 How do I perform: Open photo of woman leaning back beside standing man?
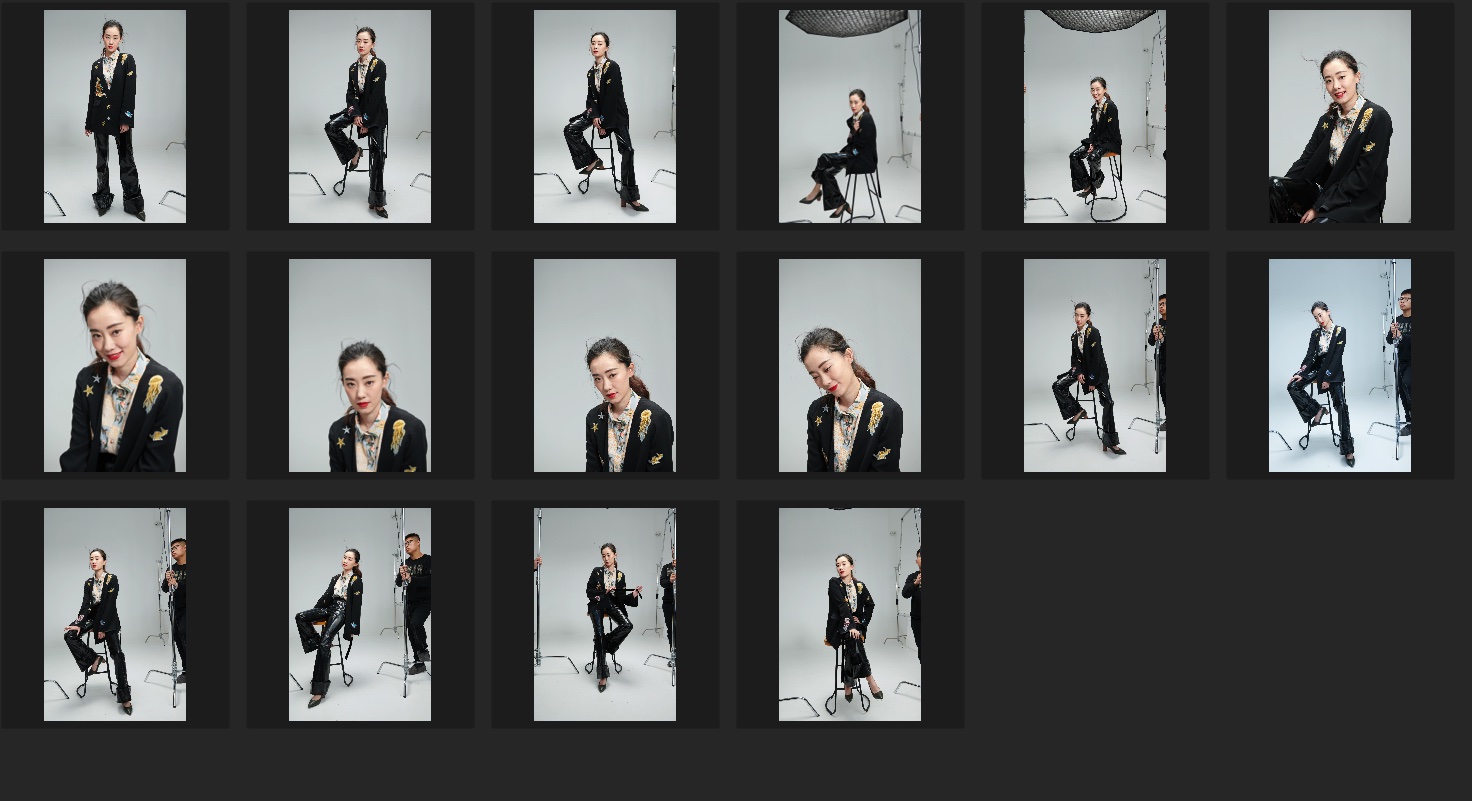pos(360,614)
